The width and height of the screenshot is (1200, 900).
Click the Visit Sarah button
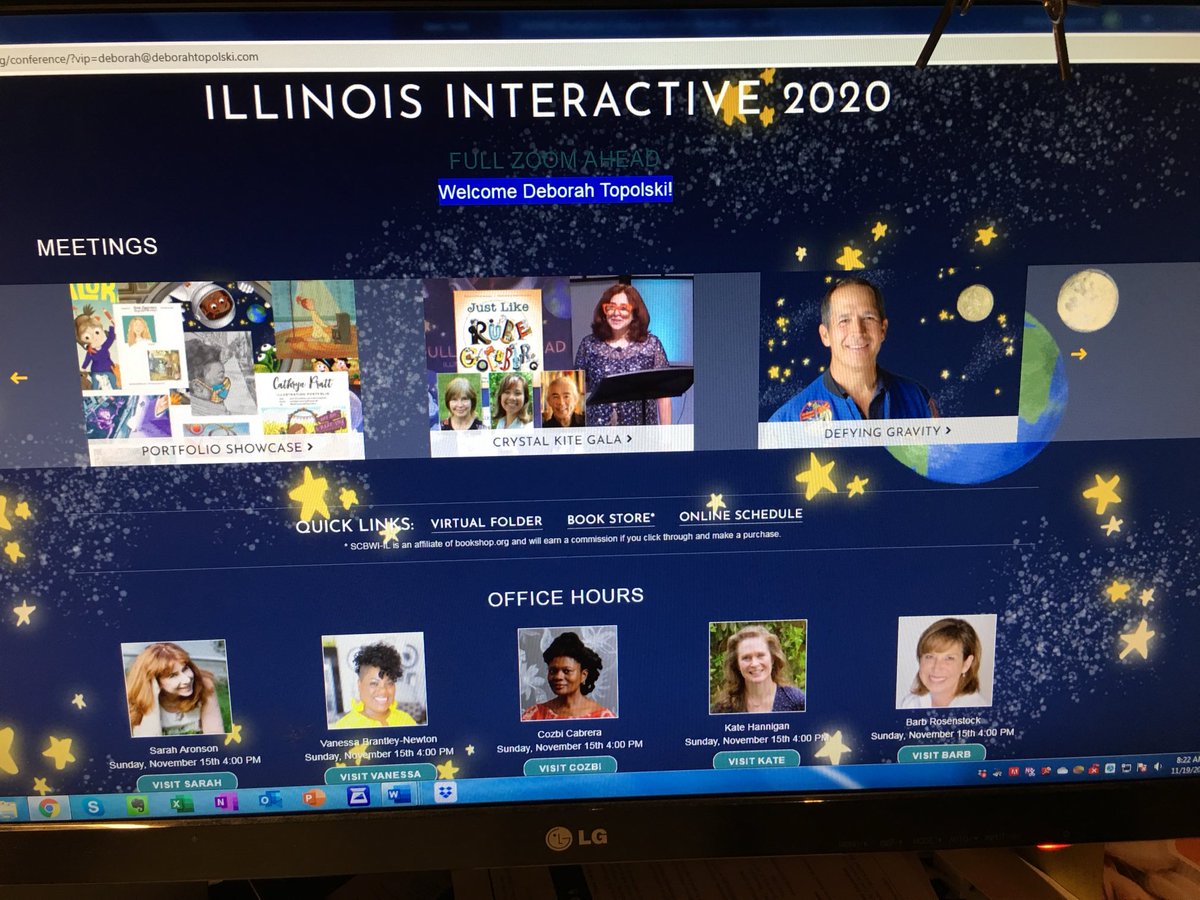(x=187, y=783)
